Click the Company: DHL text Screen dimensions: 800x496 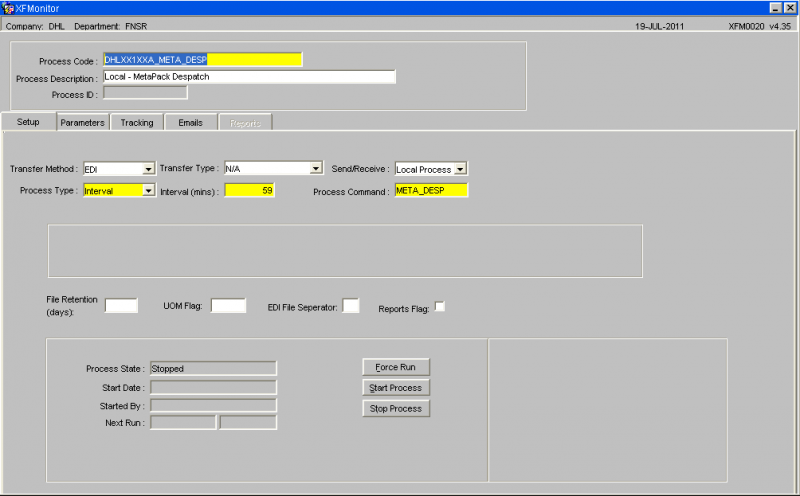35,26
